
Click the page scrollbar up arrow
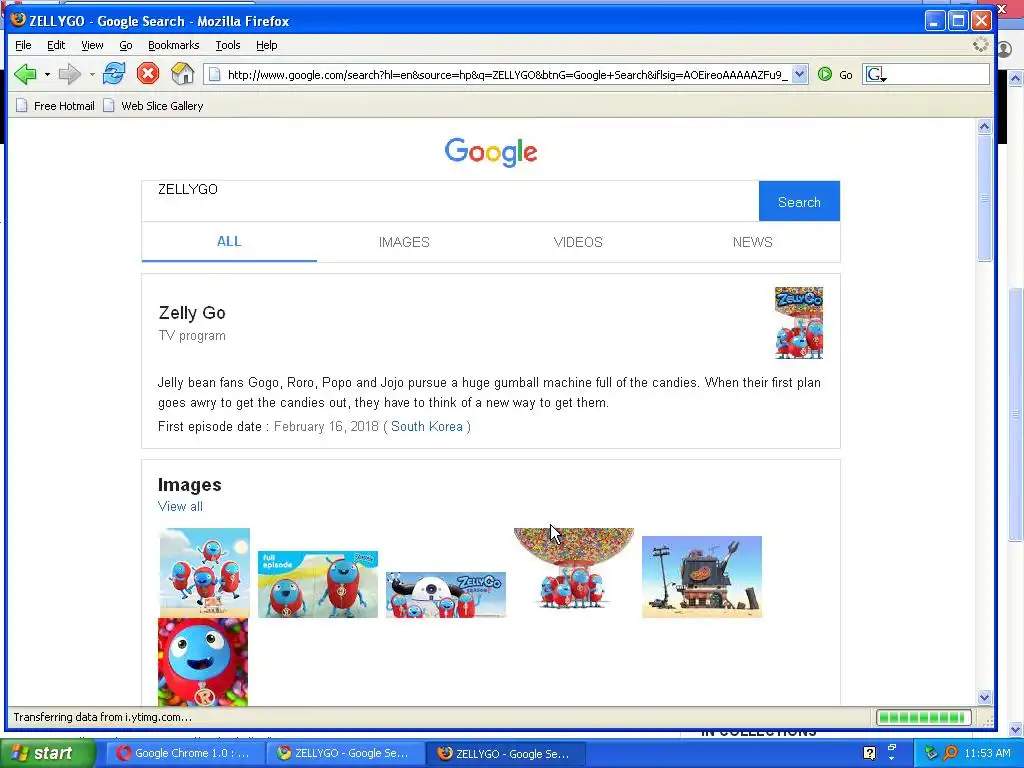(x=985, y=127)
